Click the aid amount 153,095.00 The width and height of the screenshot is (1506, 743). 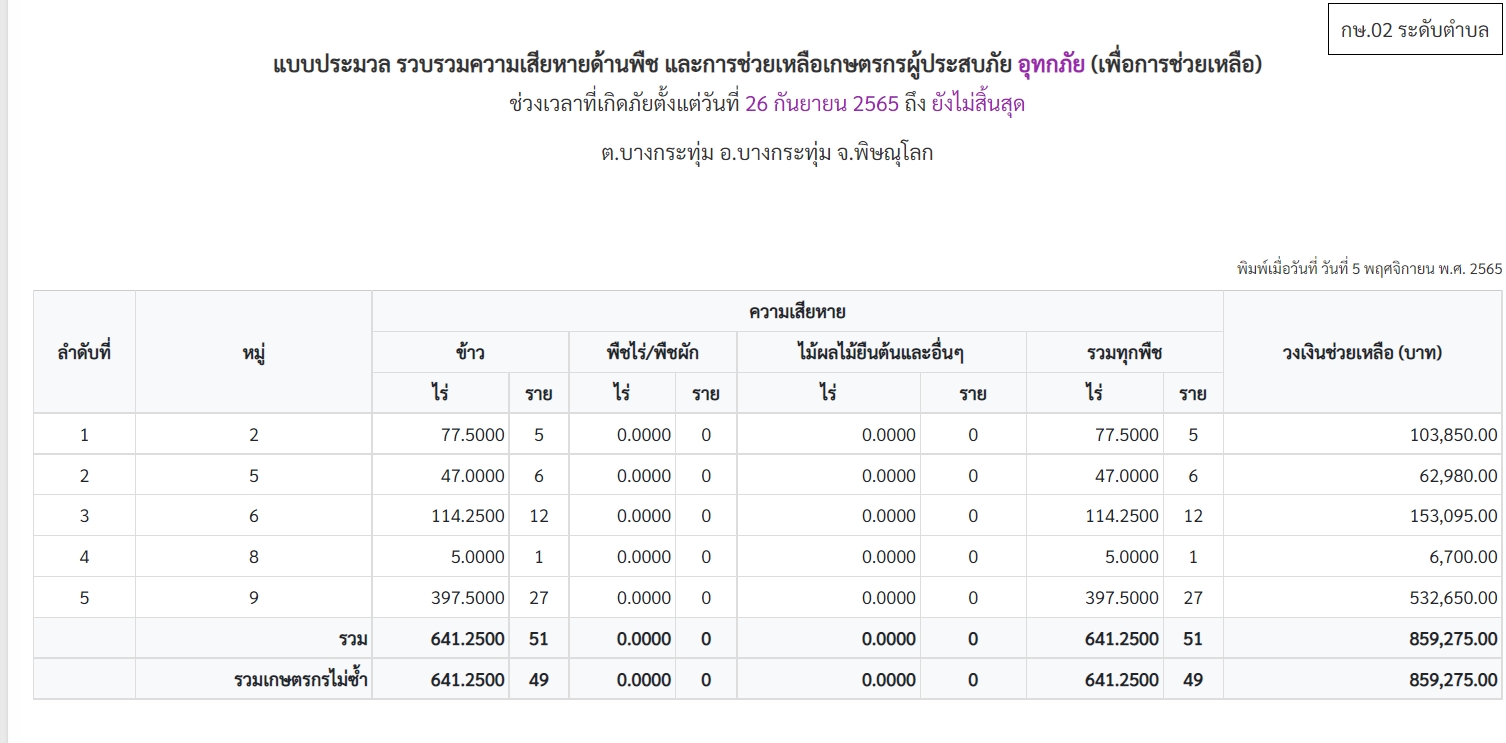coord(1455,516)
